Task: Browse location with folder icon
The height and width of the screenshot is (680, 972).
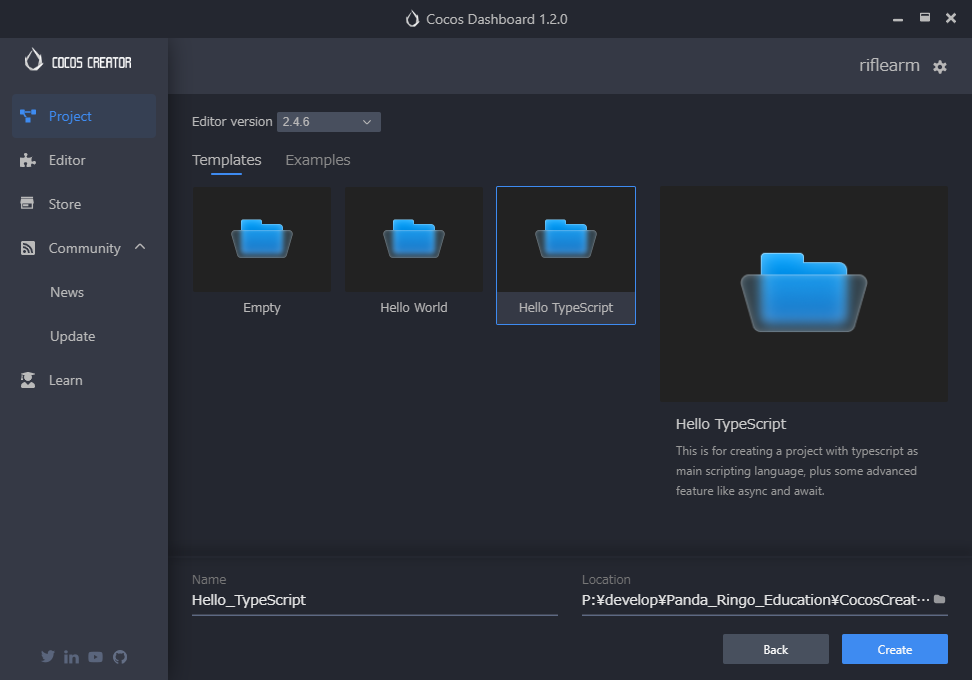Action: (x=940, y=599)
